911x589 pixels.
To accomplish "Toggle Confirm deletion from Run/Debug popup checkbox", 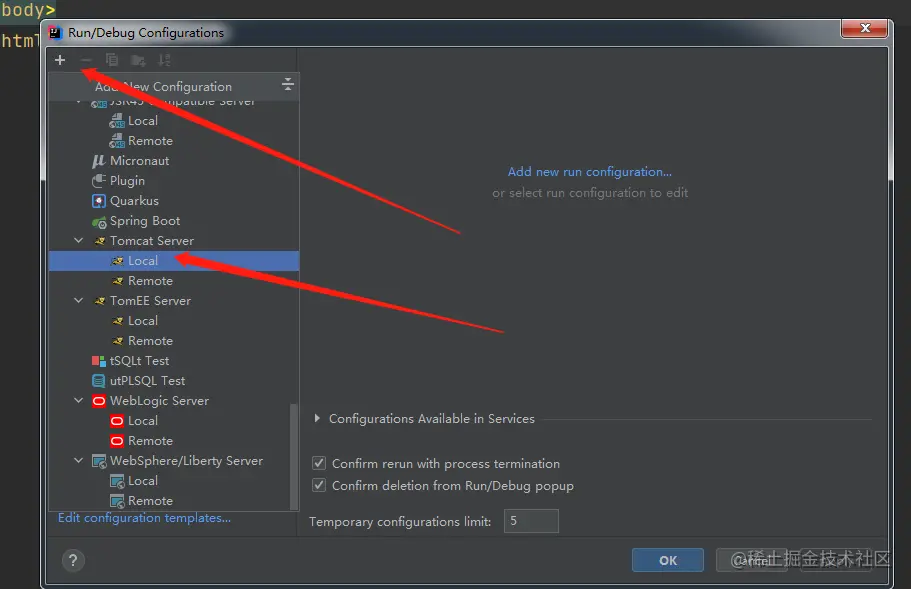I will 319,485.
